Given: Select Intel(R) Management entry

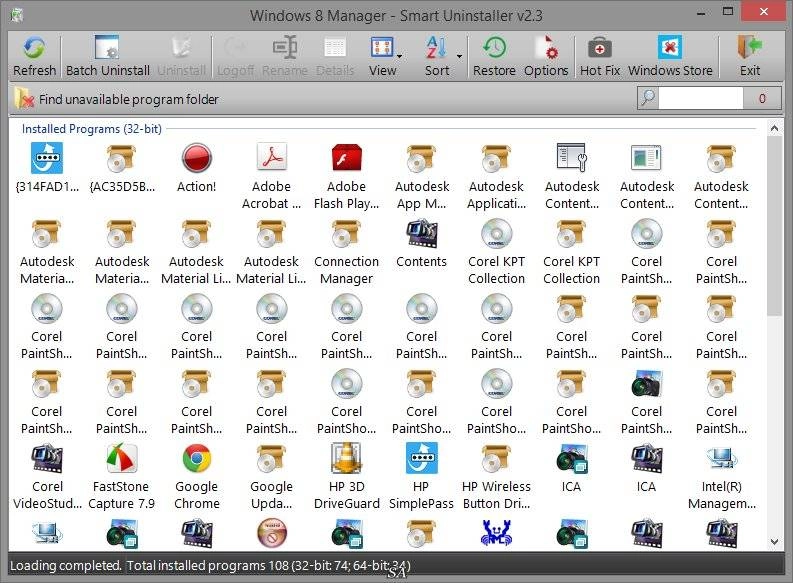Looking at the screenshot, I should [721, 477].
